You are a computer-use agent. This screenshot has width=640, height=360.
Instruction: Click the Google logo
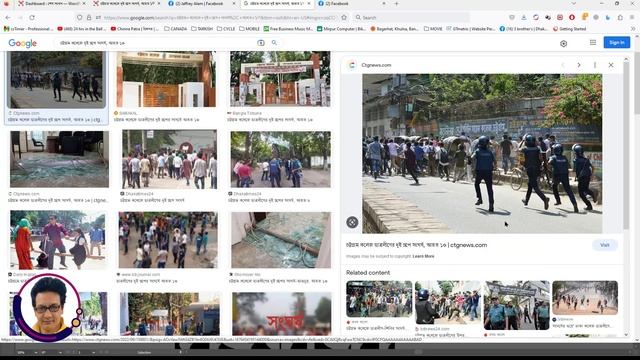tap(22, 43)
